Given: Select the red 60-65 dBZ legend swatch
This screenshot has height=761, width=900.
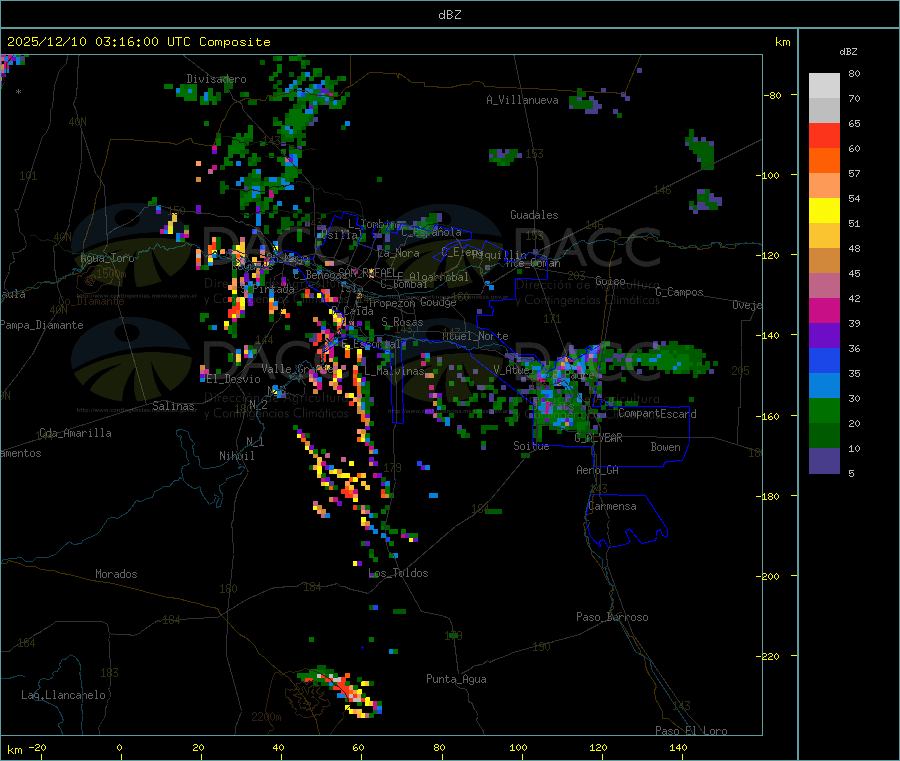Looking at the screenshot, I should click(x=824, y=135).
